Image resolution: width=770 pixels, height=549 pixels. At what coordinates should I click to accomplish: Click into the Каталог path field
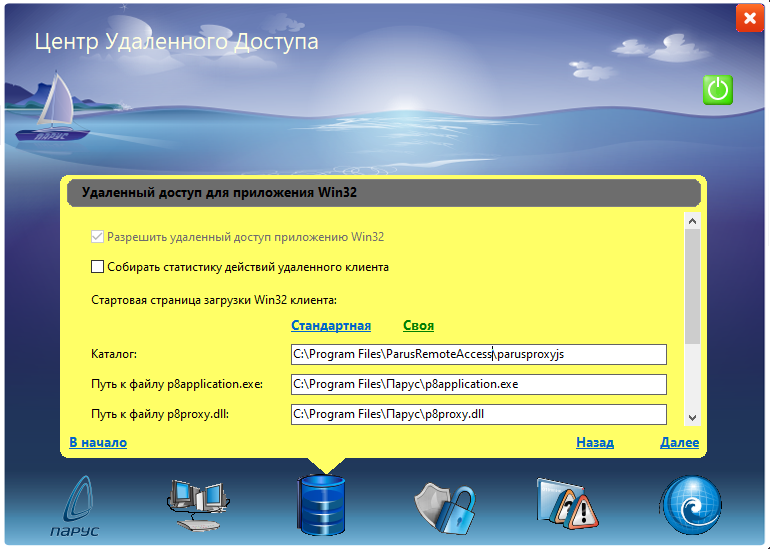pos(479,354)
